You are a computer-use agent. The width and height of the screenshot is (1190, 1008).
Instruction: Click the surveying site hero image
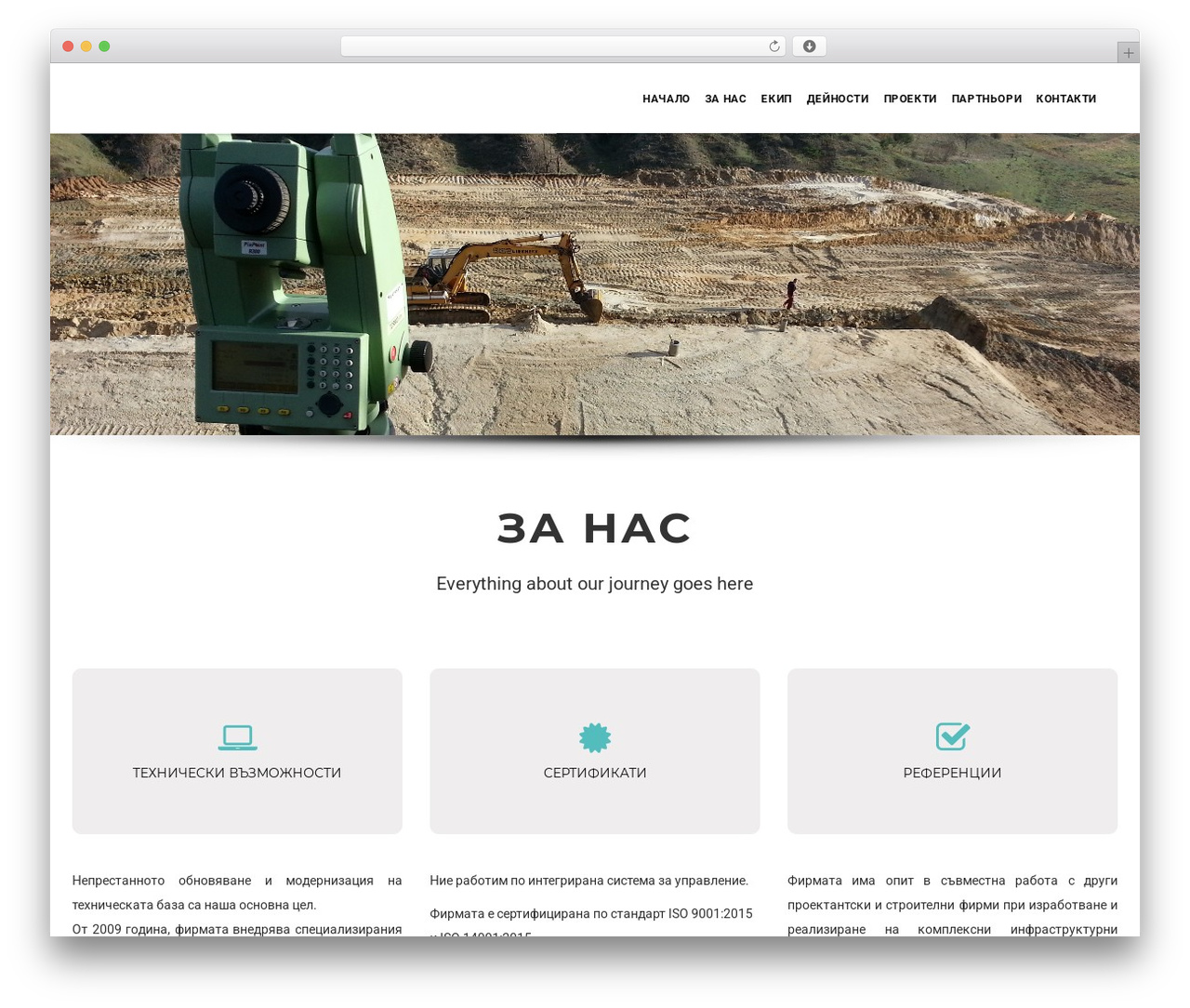pos(595,285)
